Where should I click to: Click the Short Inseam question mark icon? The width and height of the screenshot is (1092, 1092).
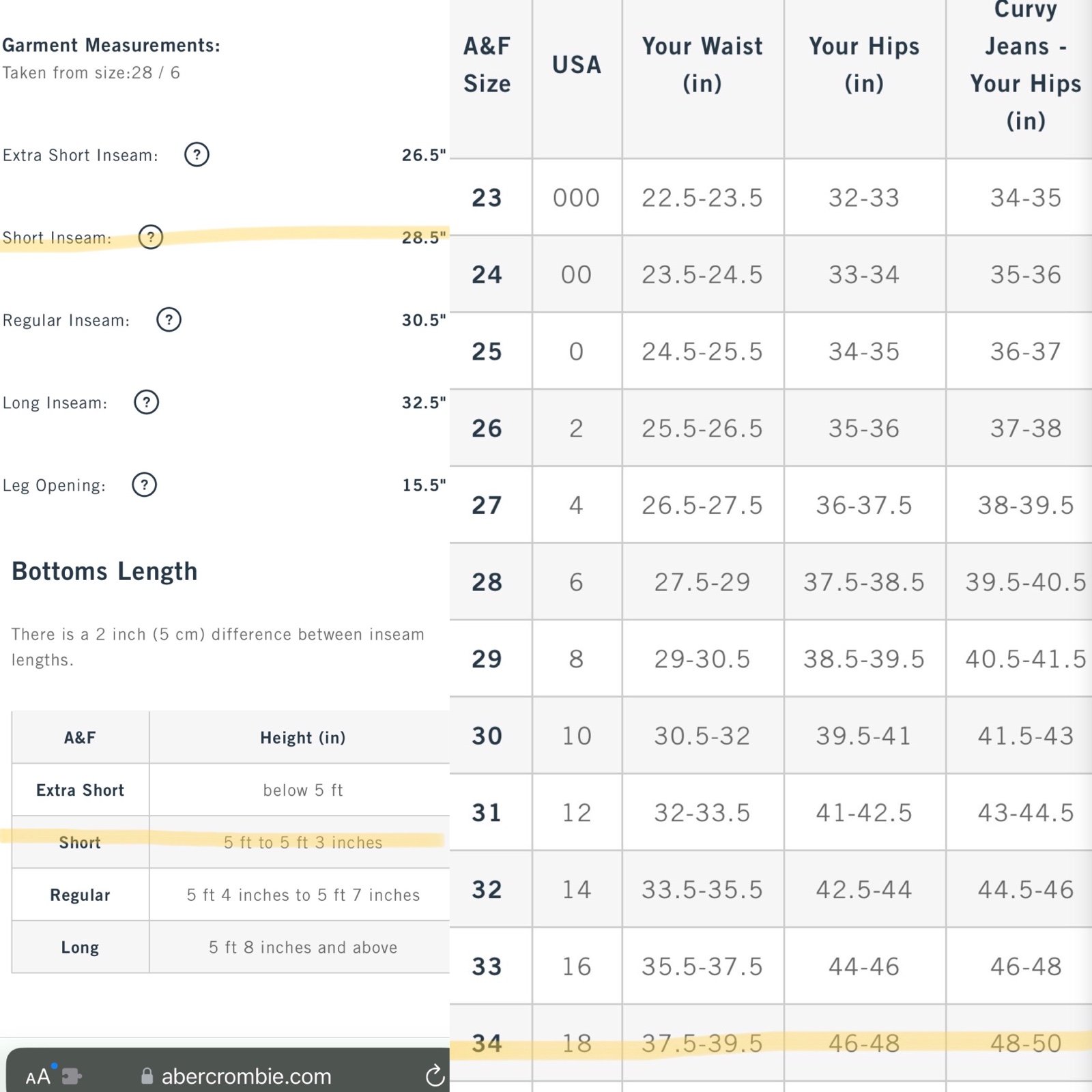pos(151,238)
